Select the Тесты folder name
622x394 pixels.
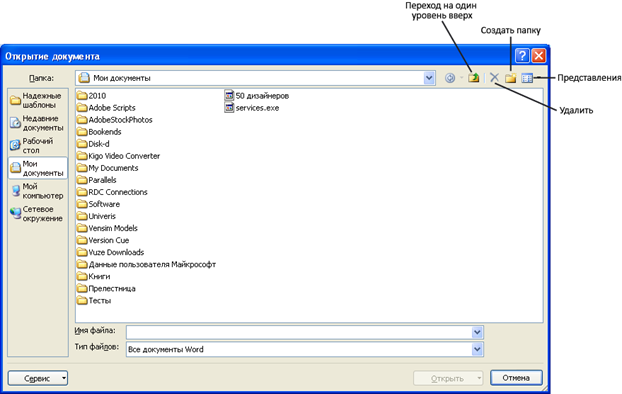click(x=100, y=300)
